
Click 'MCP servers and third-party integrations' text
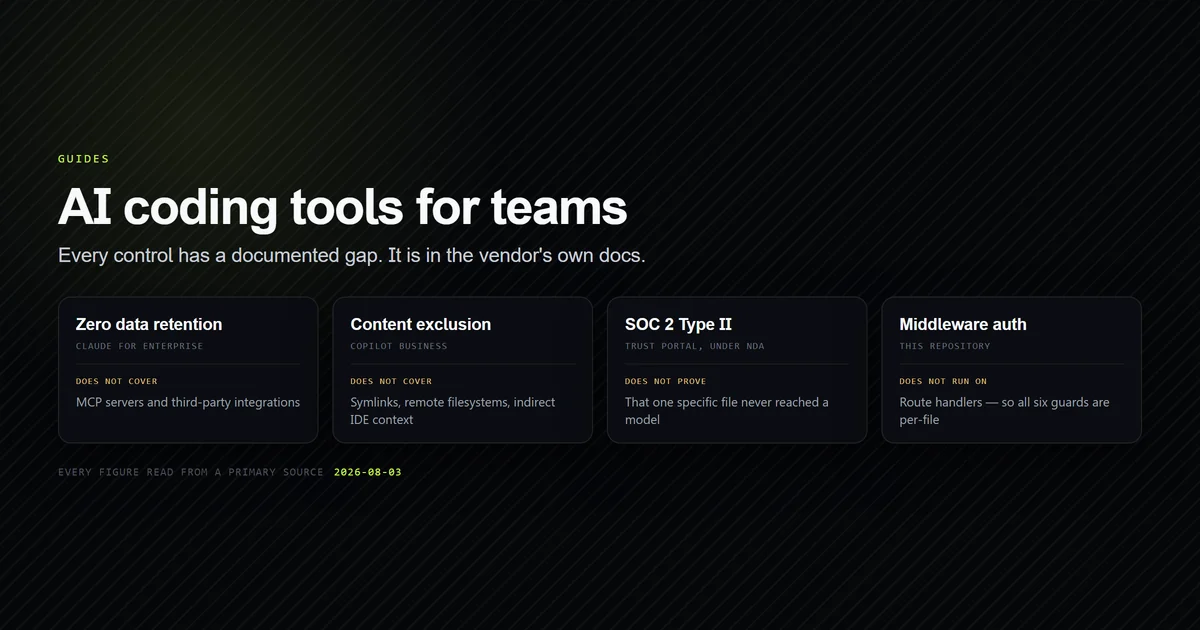188,402
